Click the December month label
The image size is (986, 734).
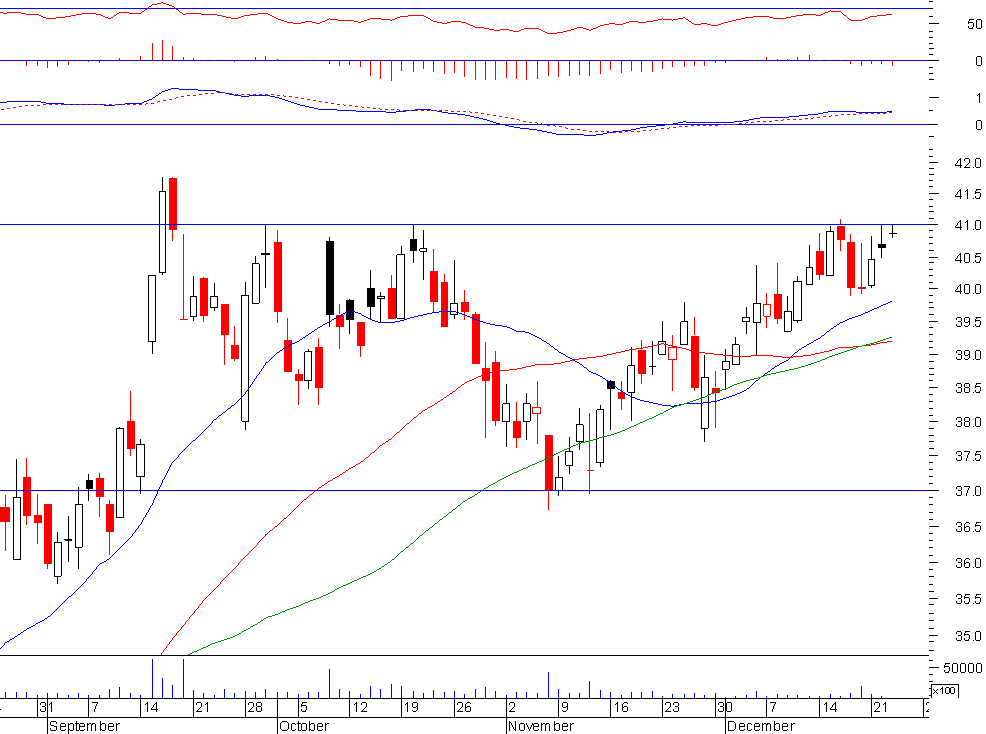pyautogui.click(x=761, y=726)
